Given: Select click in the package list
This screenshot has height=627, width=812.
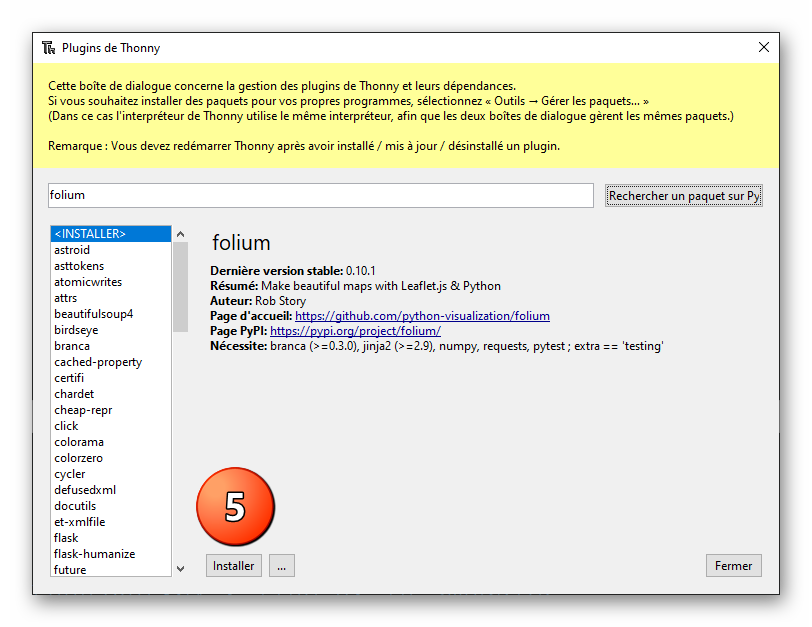Looking at the screenshot, I should point(111,426).
